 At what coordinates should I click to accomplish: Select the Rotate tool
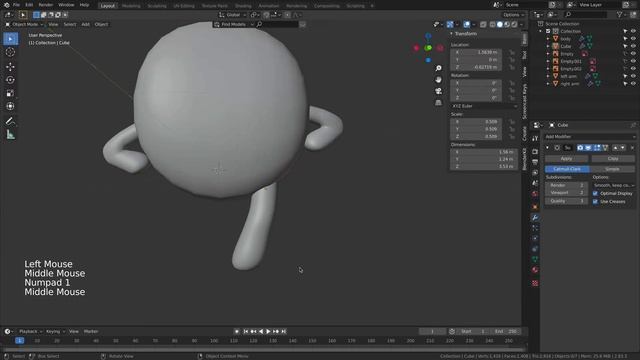(x=11, y=80)
